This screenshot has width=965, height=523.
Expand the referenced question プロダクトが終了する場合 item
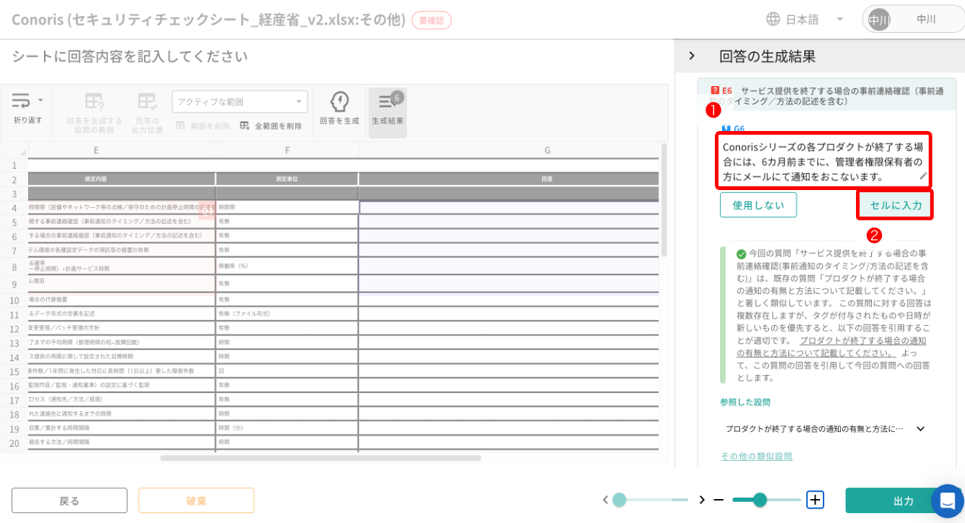(920, 429)
